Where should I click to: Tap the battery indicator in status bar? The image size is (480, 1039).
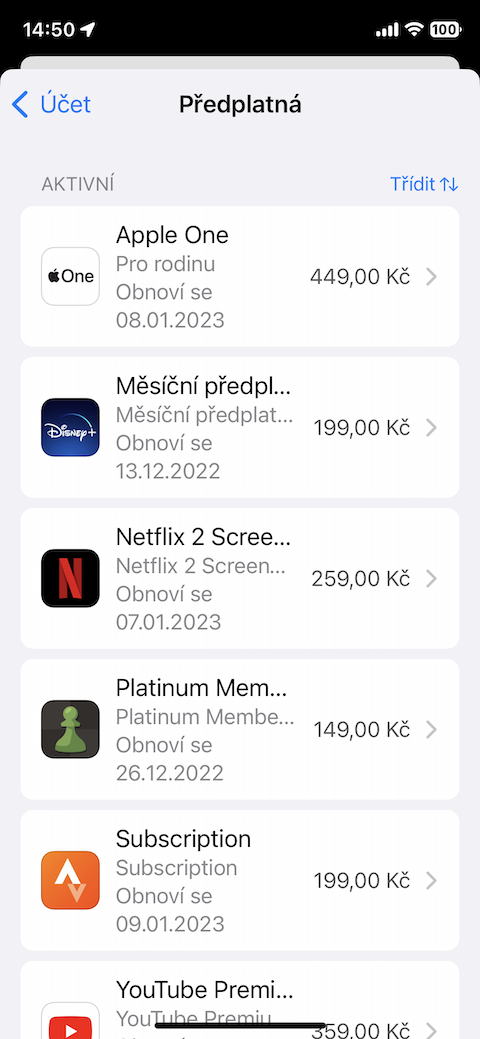pyautogui.click(x=446, y=29)
